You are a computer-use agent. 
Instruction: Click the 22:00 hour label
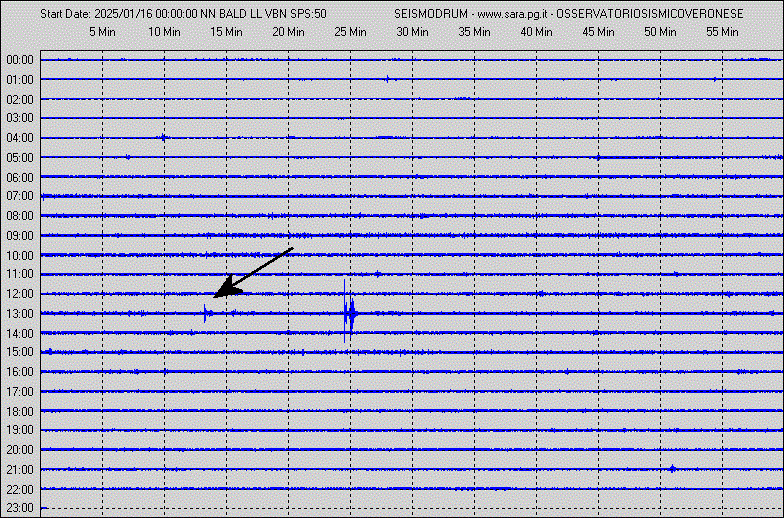click(x=20, y=489)
